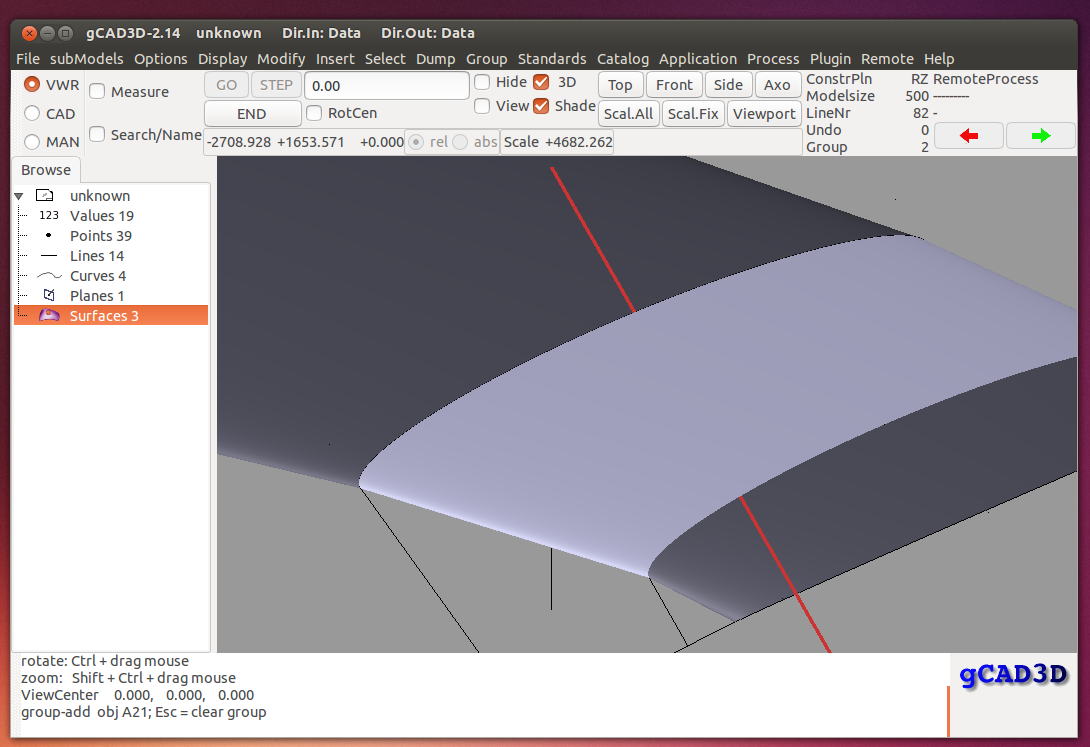
Task: Click the STEP button
Action: click(x=276, y=85)
